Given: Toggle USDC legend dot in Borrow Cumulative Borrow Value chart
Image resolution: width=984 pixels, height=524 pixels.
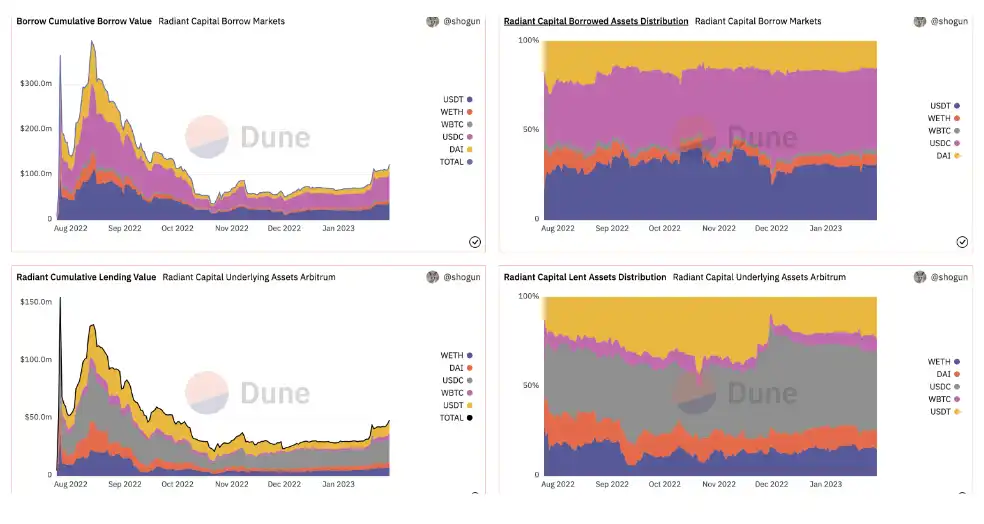Looking at the screenshot, I should [469, 137].
